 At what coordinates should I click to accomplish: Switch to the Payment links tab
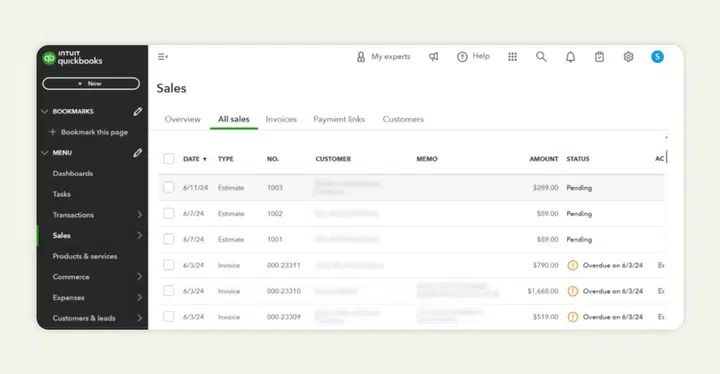(x=339, y=119)
